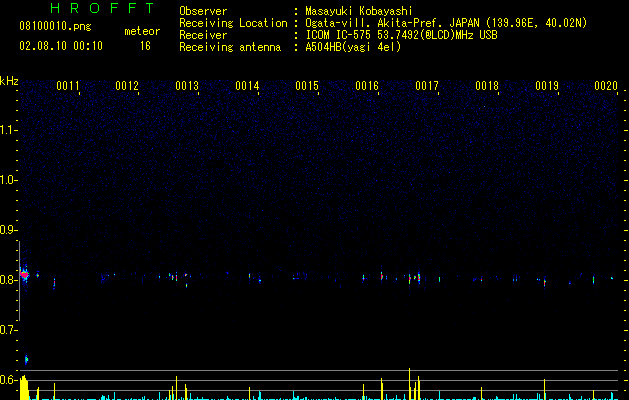Click the 0.6 kHz axis label
This screenshot has height=400, width=629.
pyautogui.click(x=8, y=380)
